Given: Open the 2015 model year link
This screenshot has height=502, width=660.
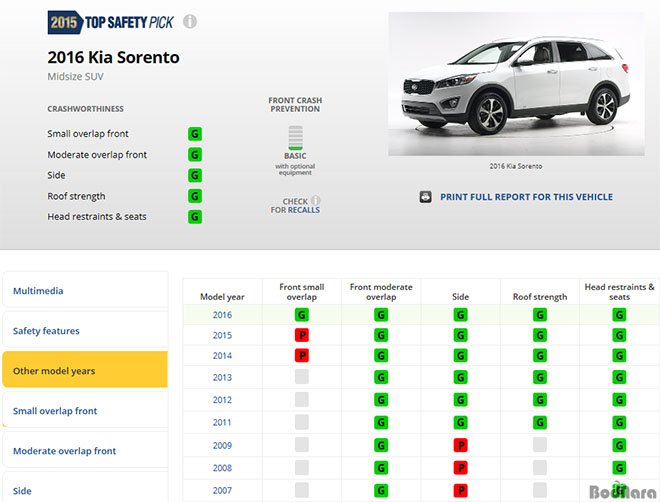Looking at the screenshot, I should (x=222, y=335).
